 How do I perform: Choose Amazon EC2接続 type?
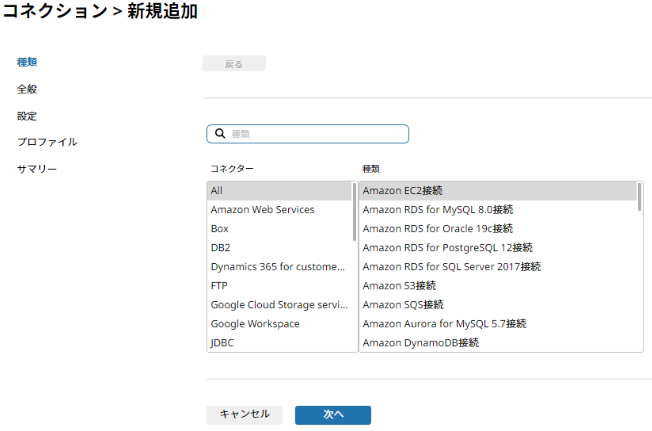click(x=498, y=191)
